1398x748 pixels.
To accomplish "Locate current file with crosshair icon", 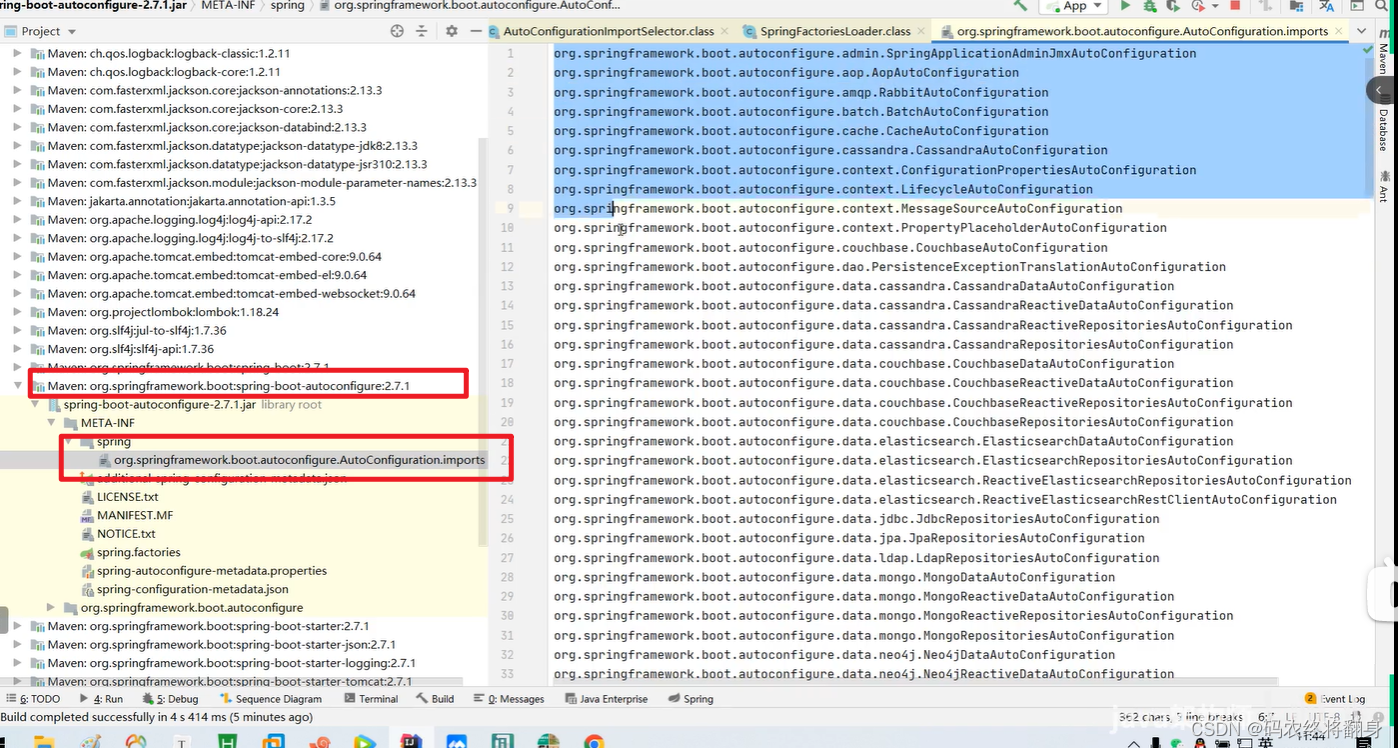I will 397,31.
